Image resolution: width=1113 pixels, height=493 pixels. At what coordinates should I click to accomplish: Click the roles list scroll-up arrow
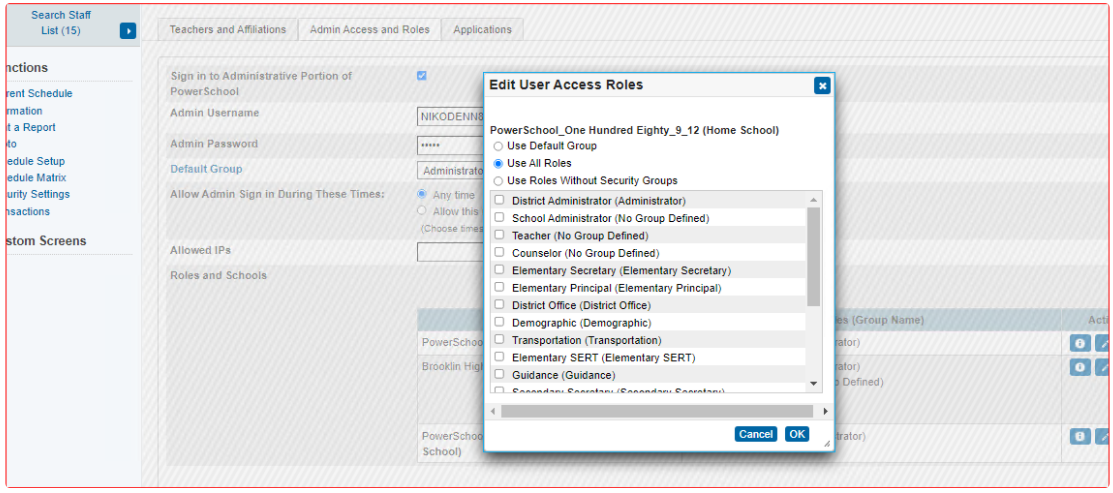(x=814, y=201)
